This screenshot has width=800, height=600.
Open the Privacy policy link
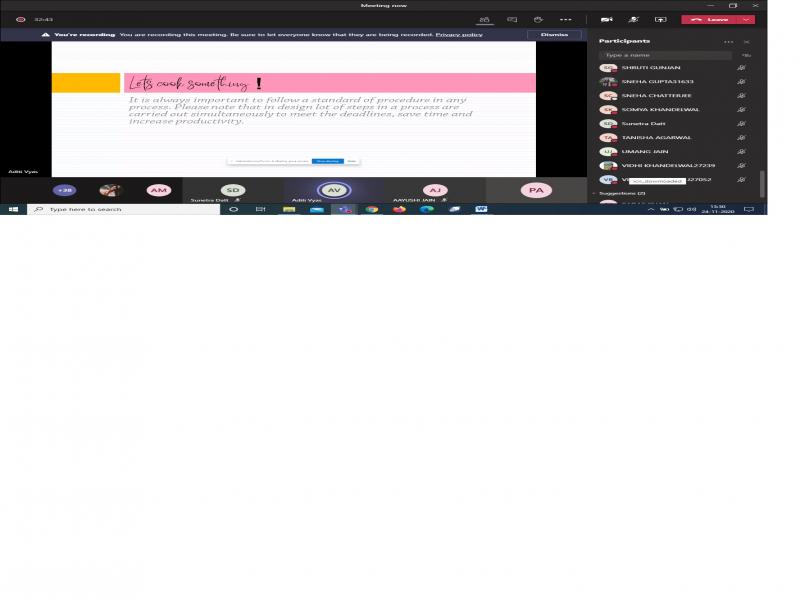pyautogui.click(x=459, y=34)
